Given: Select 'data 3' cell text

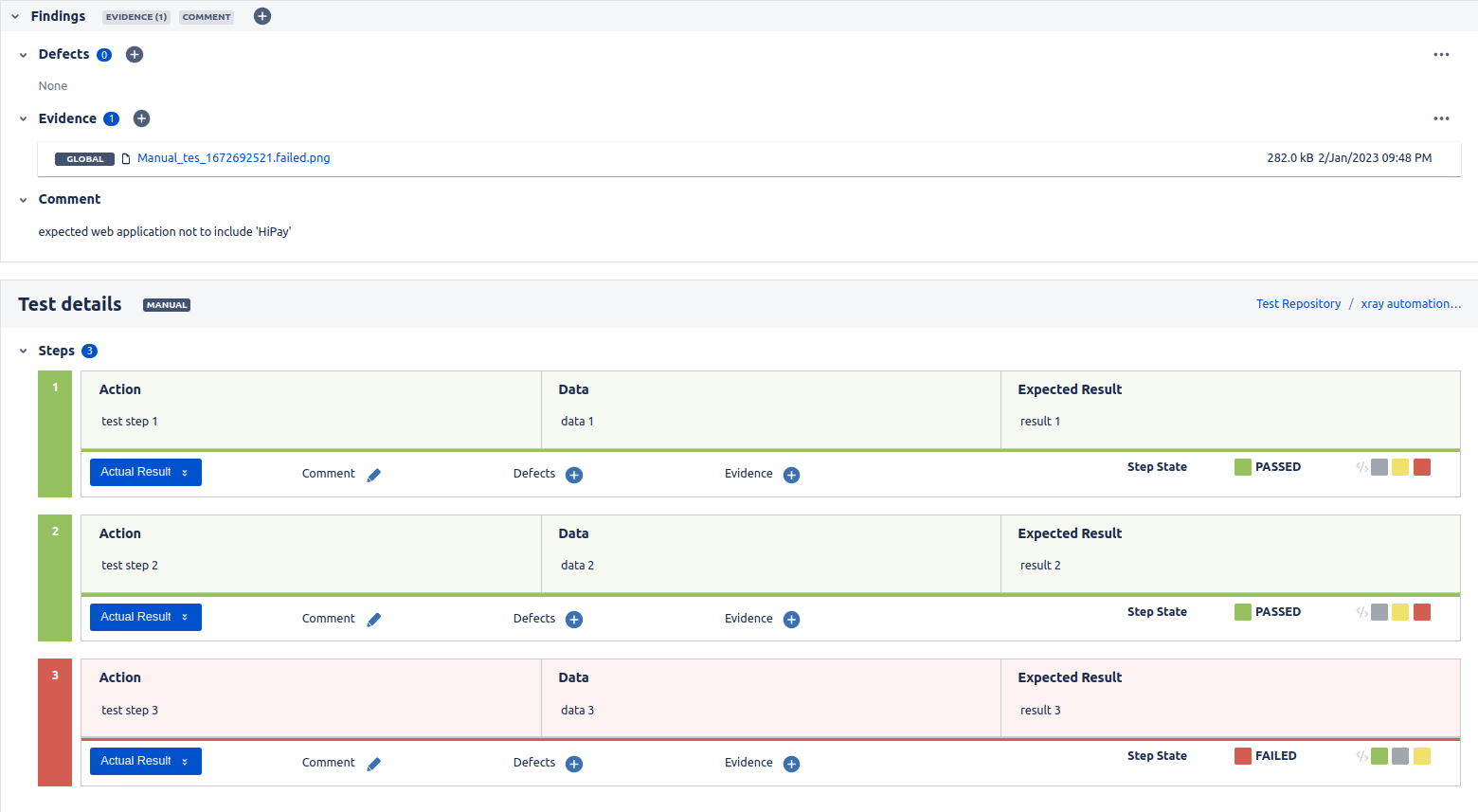Looking at the screenshot, I should (x=577, y=711).
